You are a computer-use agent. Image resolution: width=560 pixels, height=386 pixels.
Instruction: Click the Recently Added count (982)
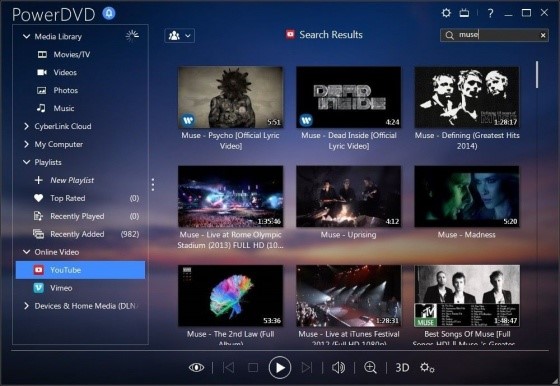point(130,234)
